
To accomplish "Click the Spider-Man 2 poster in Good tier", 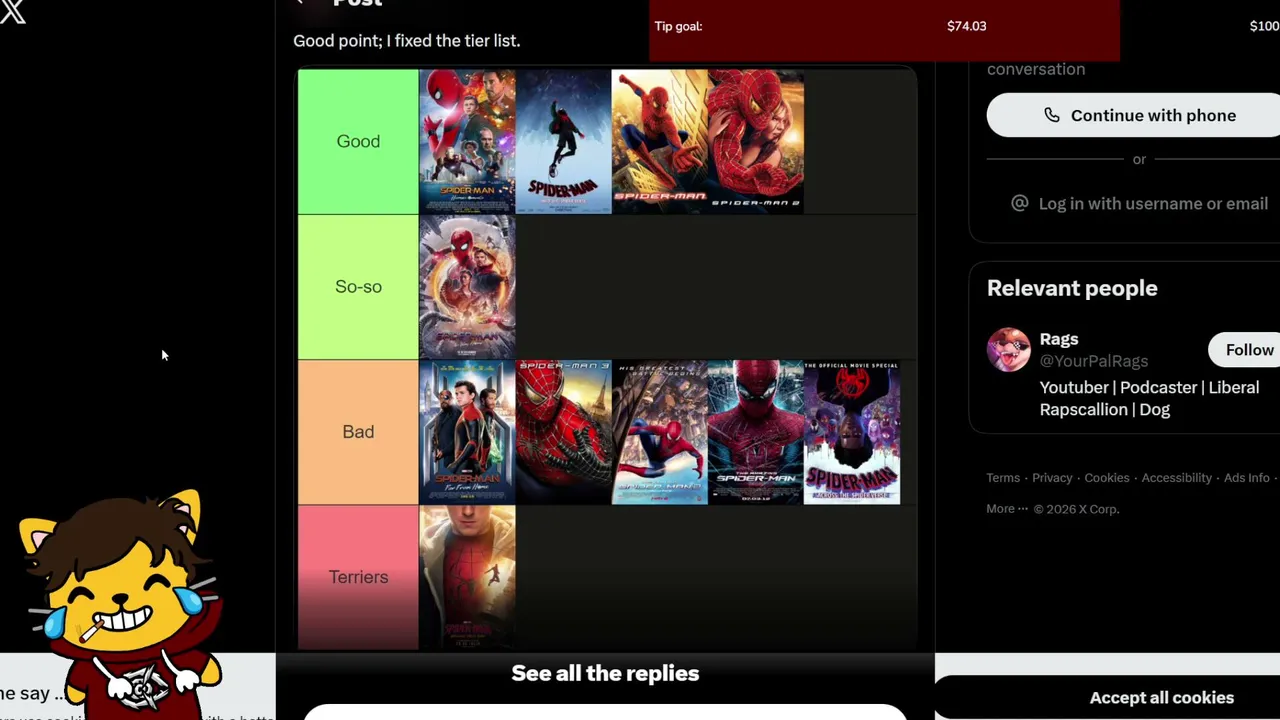I will click(x=755, y=141).
